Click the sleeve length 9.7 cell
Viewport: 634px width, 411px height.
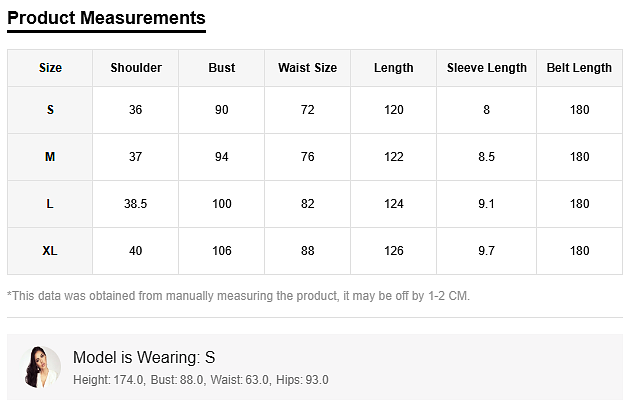(487, 251)
